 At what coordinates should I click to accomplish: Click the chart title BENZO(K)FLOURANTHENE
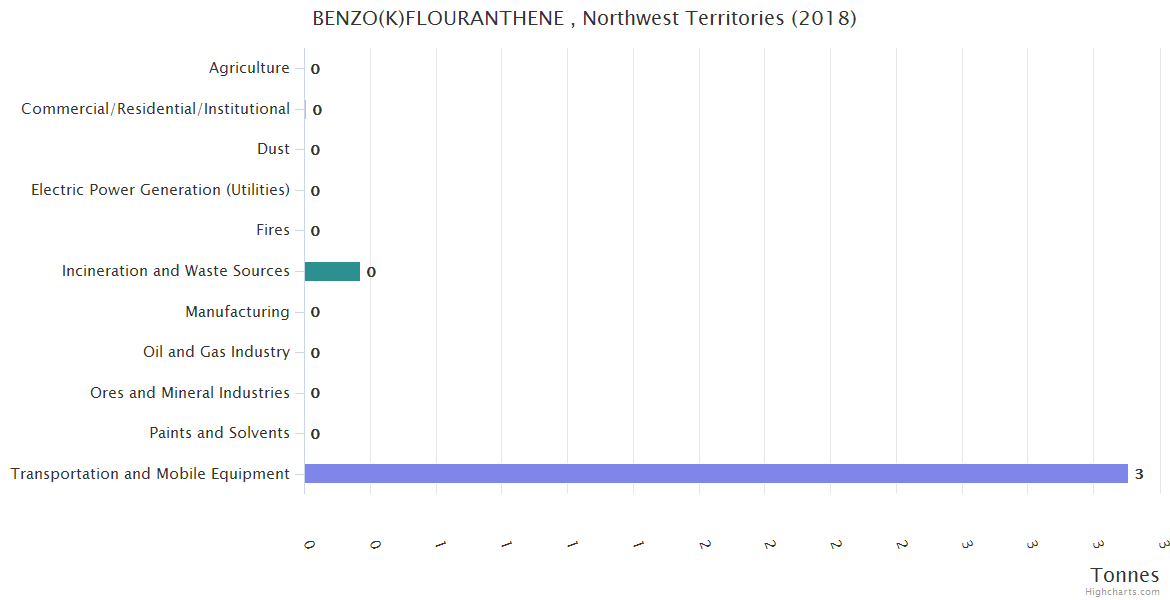584,18
